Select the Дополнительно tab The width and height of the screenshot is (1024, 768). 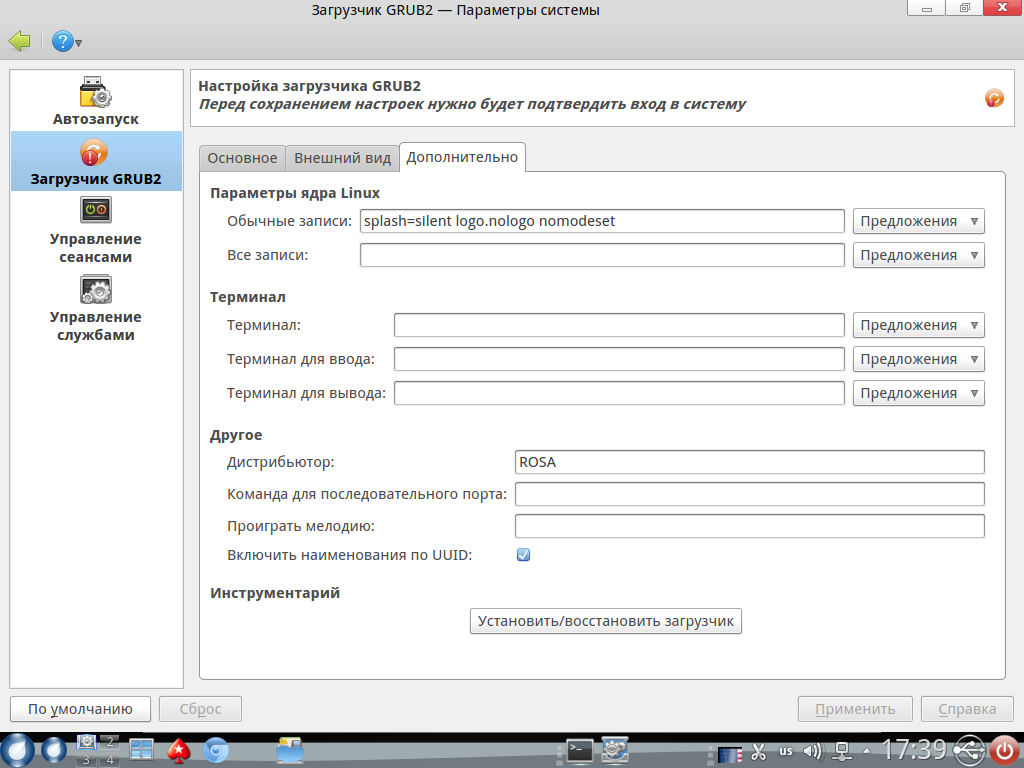(462, 157)
